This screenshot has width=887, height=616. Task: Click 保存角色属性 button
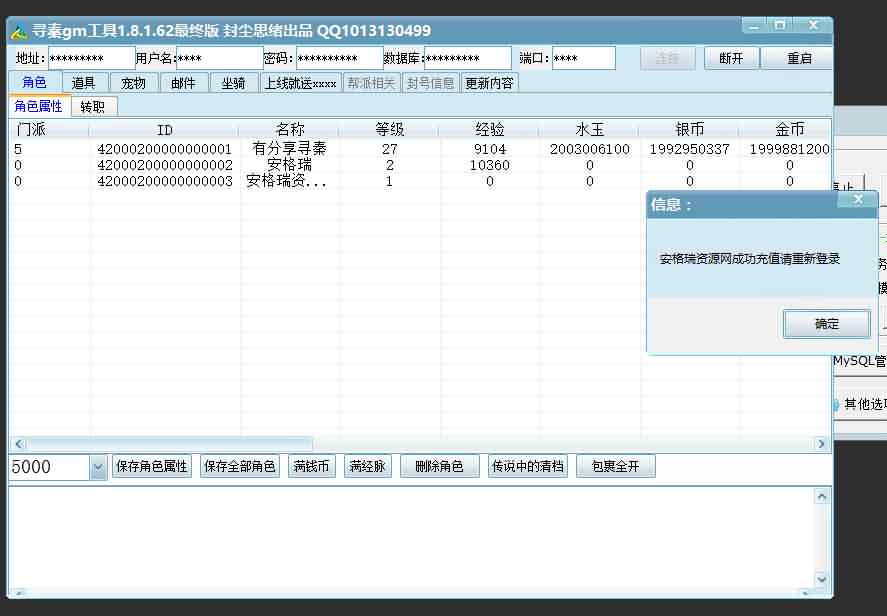pyautogui.click(x=152, y=467)
